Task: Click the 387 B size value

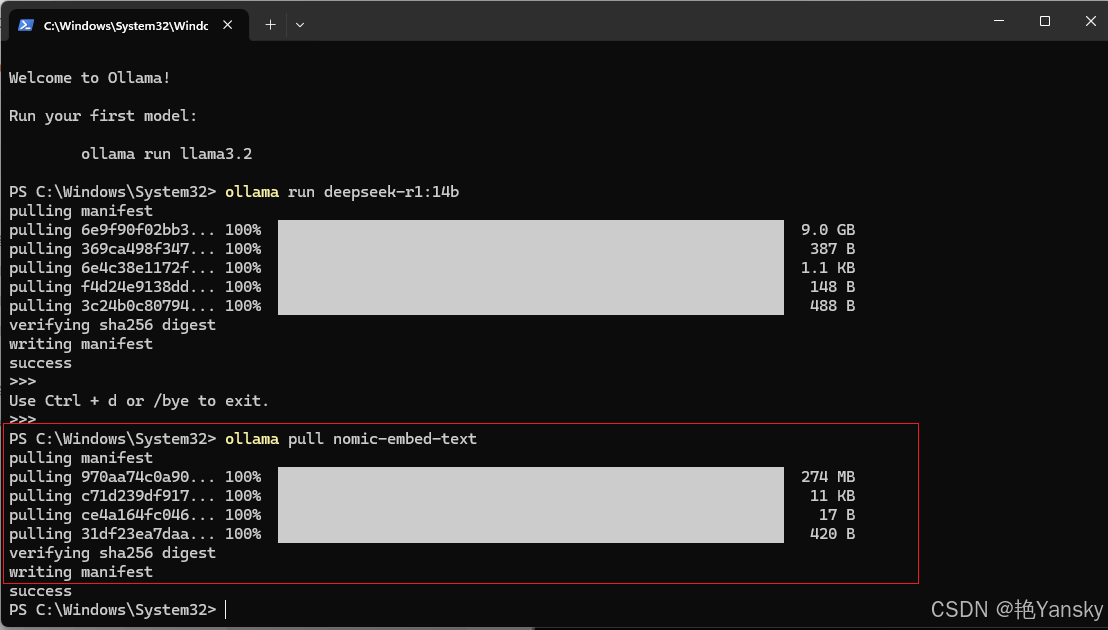Action: pos(832,249)
